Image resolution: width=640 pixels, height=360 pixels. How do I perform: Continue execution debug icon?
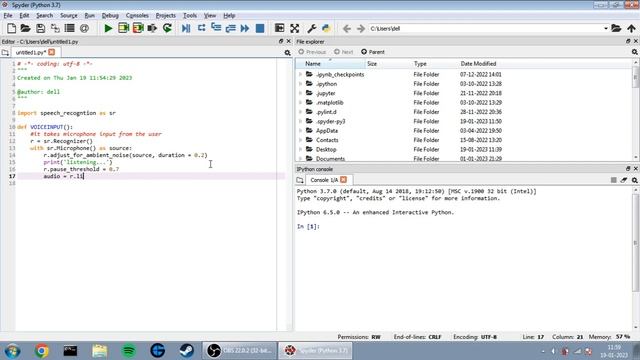245,28
